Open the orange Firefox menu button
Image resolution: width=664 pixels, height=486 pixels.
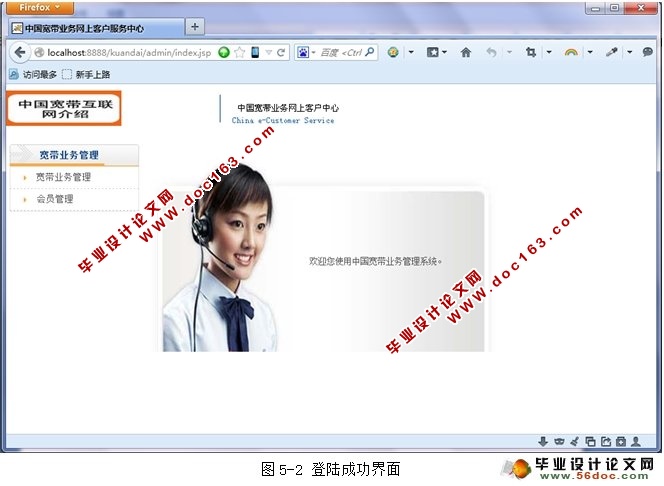(39, 7)
